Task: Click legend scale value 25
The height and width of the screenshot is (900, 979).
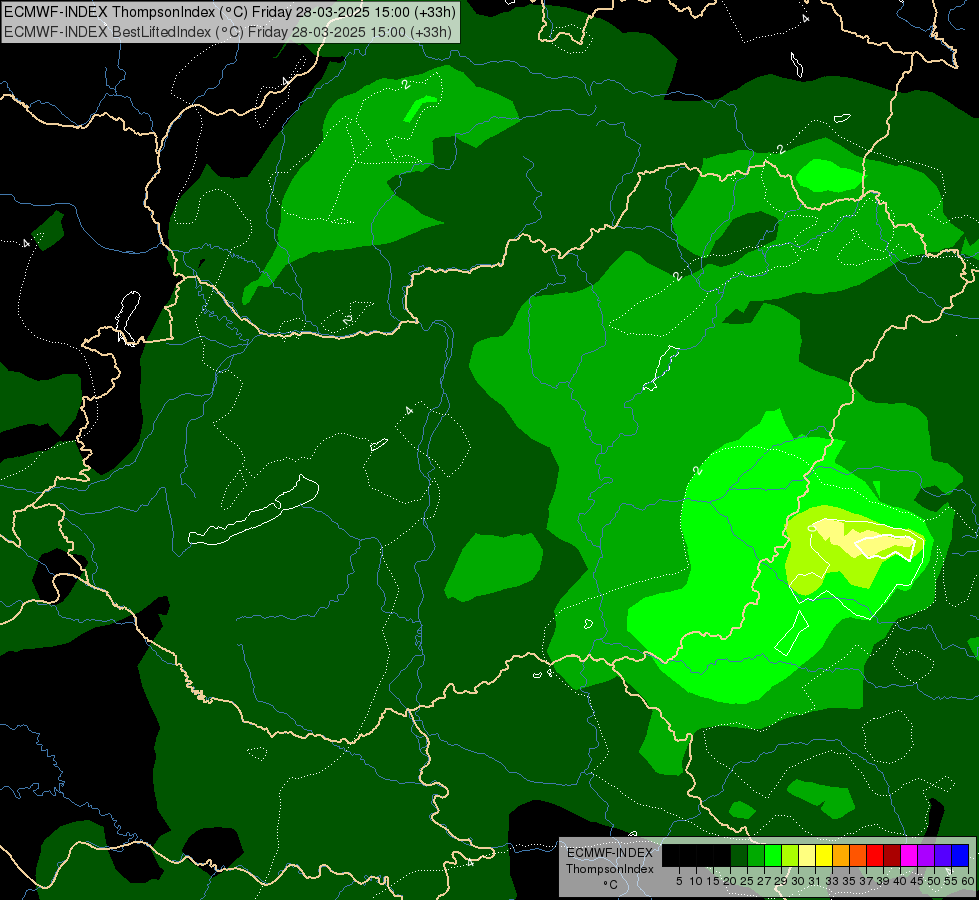Action: 747,881
